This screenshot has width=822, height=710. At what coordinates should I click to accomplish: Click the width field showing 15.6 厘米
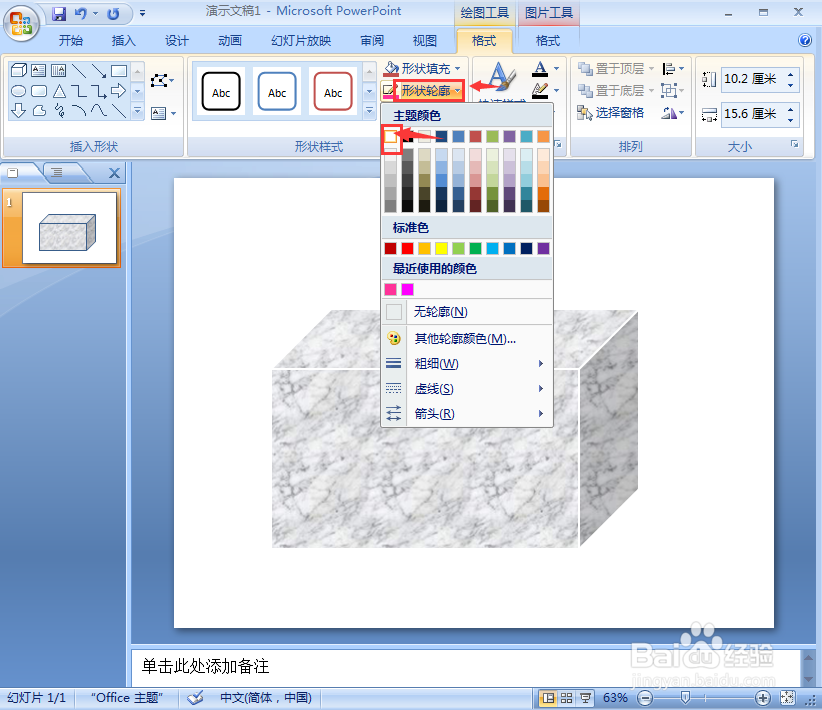[x=752, y=114]
